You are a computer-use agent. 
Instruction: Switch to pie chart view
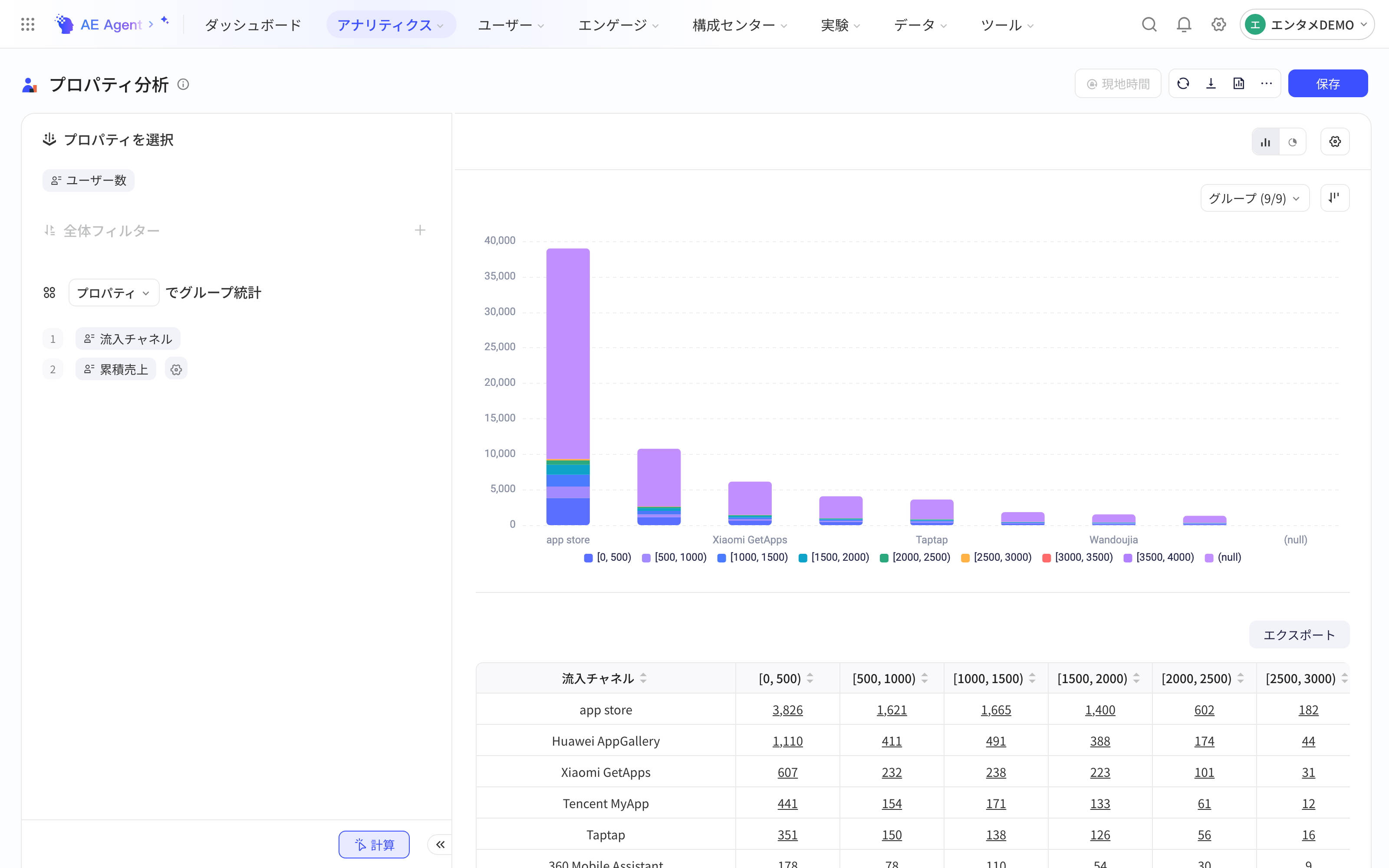pos(1293,142)
